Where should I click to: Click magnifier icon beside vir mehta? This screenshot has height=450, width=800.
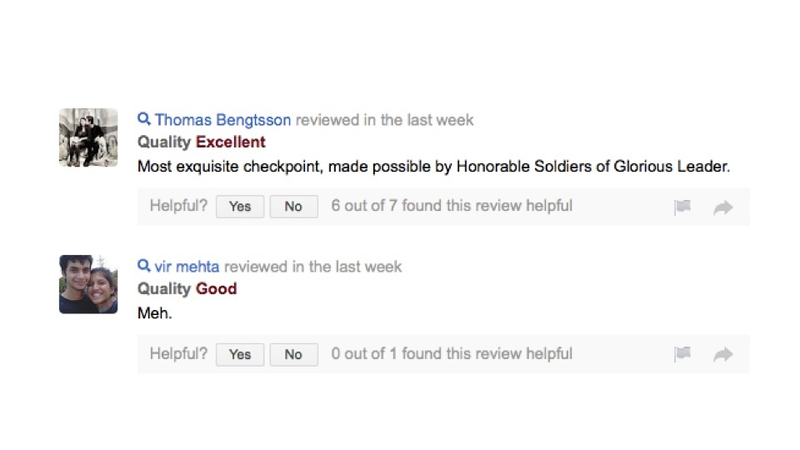[x=144, y=266]
